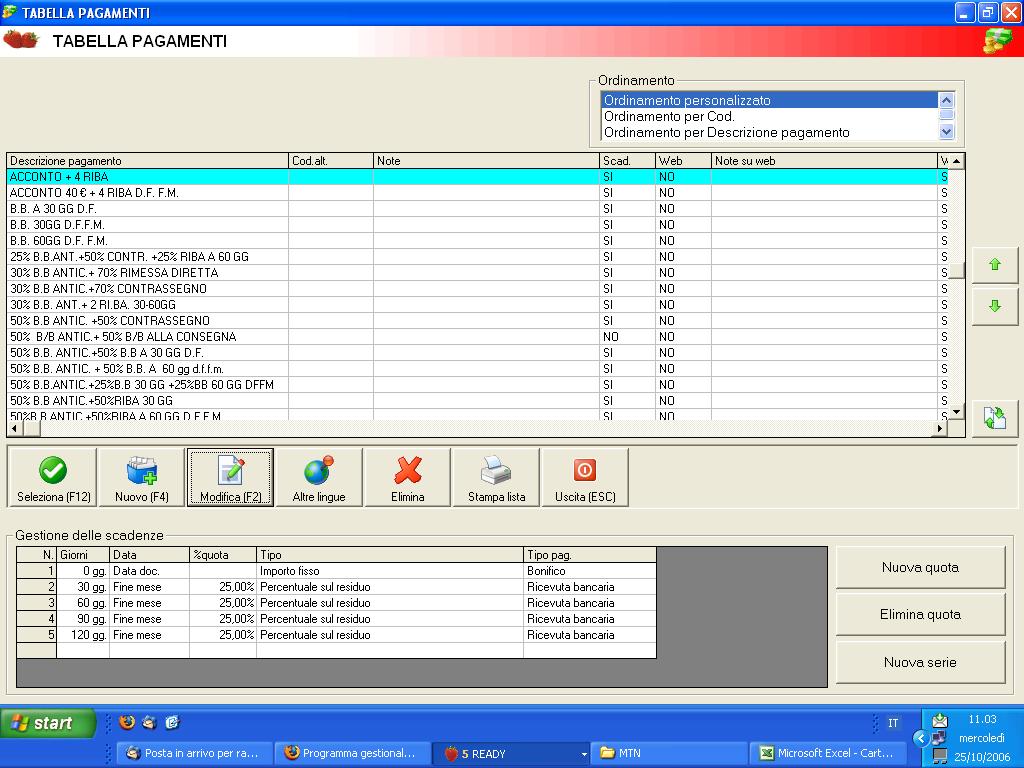Open Altre lingue globe button
The width and height of the screenshot is (1024, 768).
(x=319, y=477)
